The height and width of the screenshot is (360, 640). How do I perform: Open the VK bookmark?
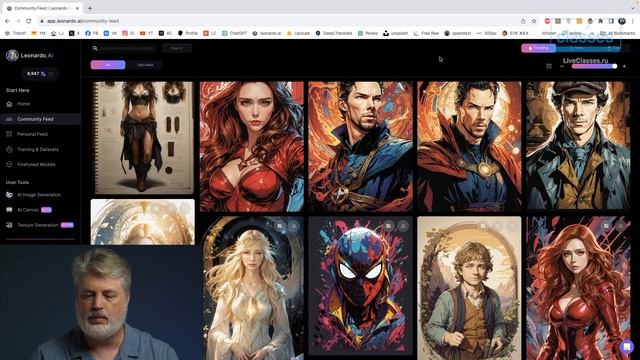110,33
